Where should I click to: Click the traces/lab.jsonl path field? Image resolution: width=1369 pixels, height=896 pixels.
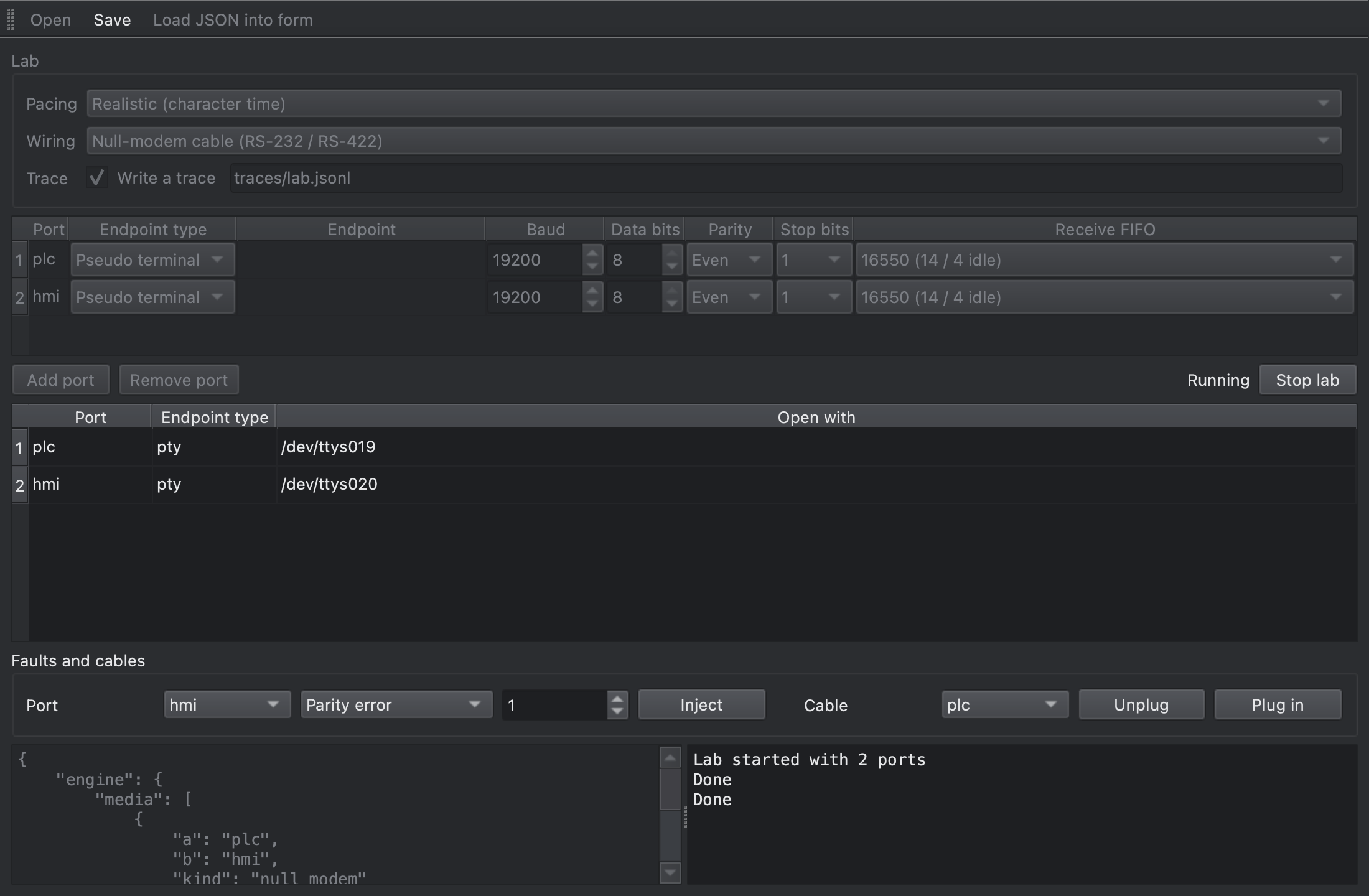pos(786,178)
